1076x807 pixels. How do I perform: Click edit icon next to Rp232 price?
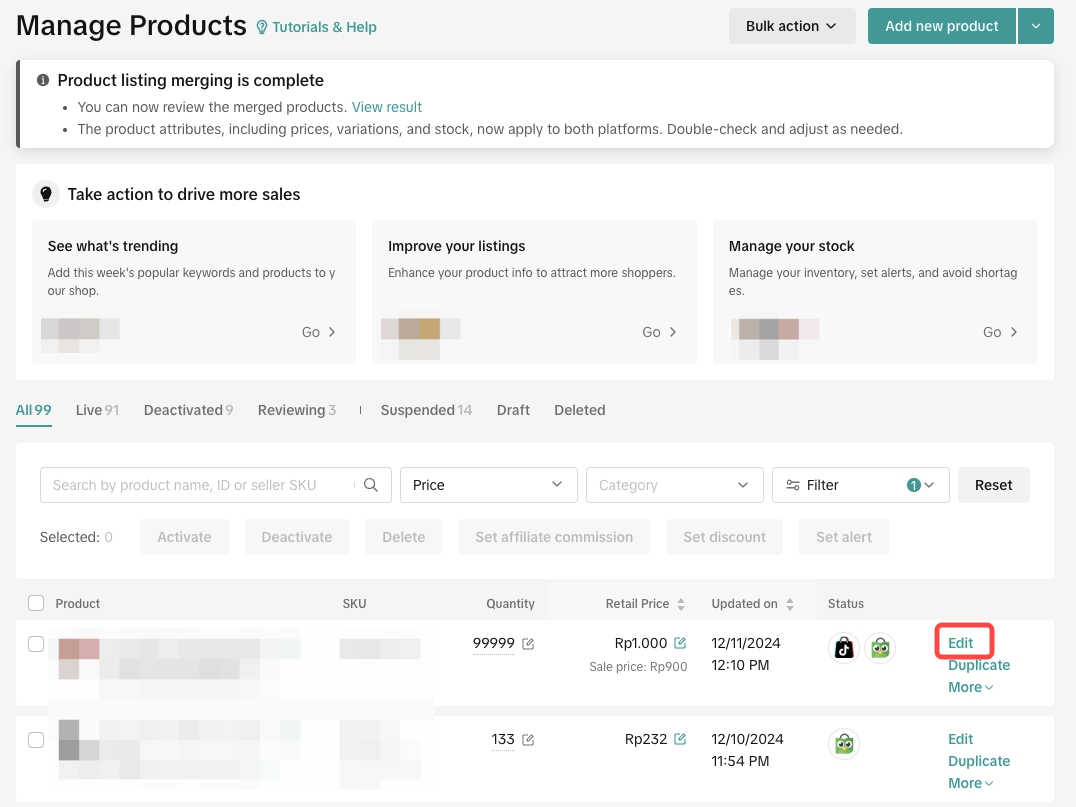(x=680, y=739)
